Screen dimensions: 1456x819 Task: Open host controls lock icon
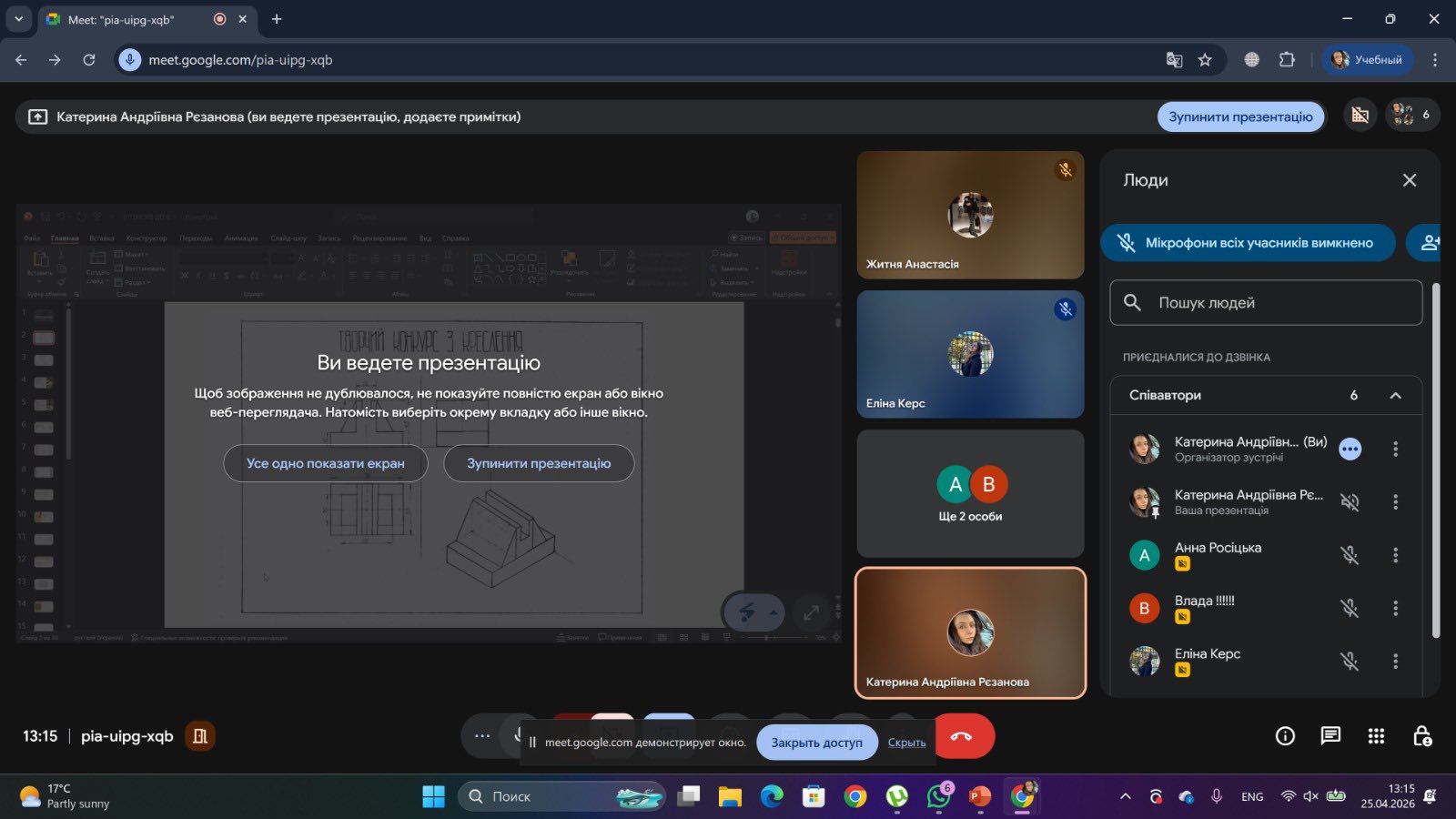1422,736
